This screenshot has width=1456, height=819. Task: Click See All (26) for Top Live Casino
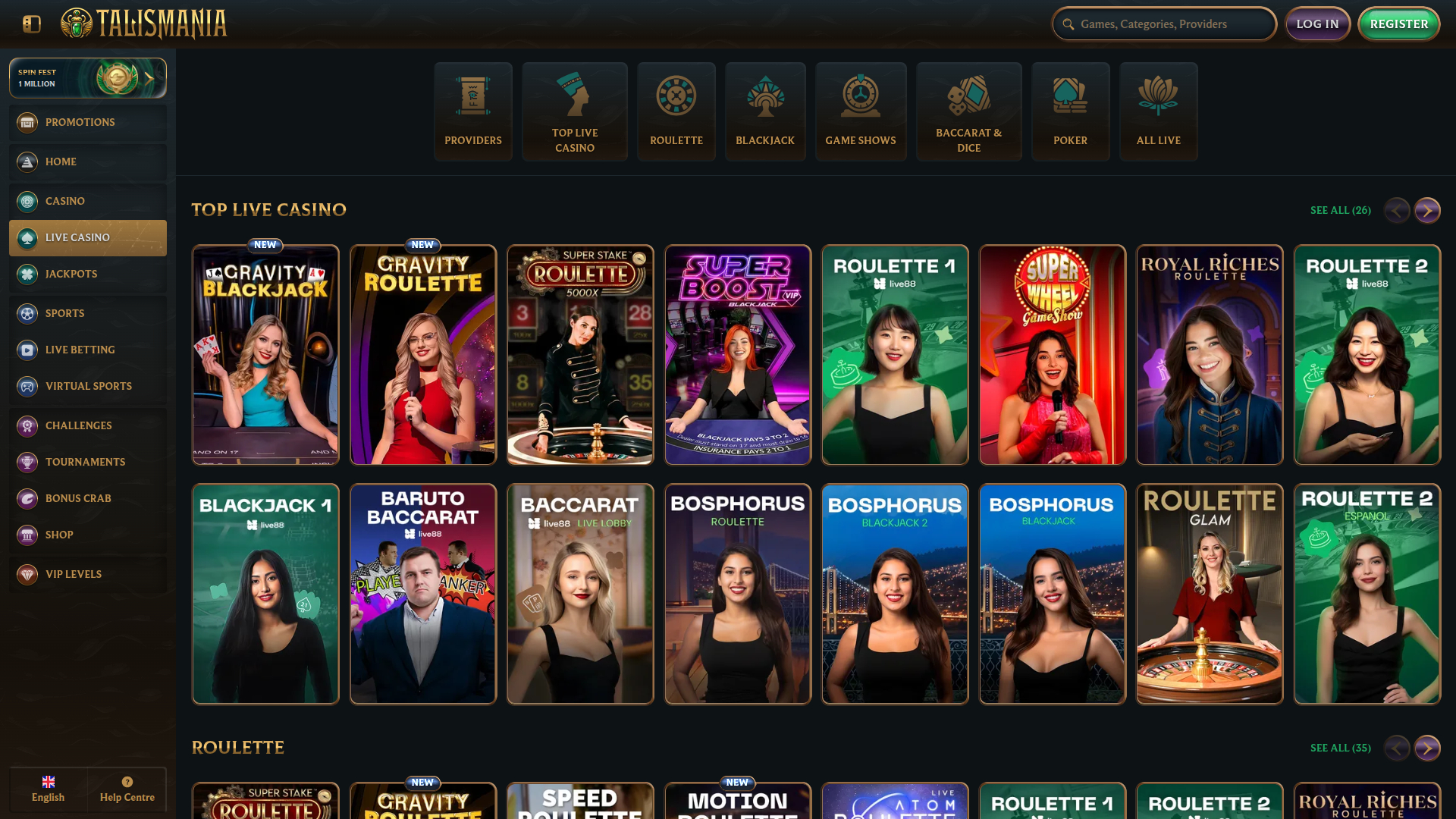pos(1340,210)
